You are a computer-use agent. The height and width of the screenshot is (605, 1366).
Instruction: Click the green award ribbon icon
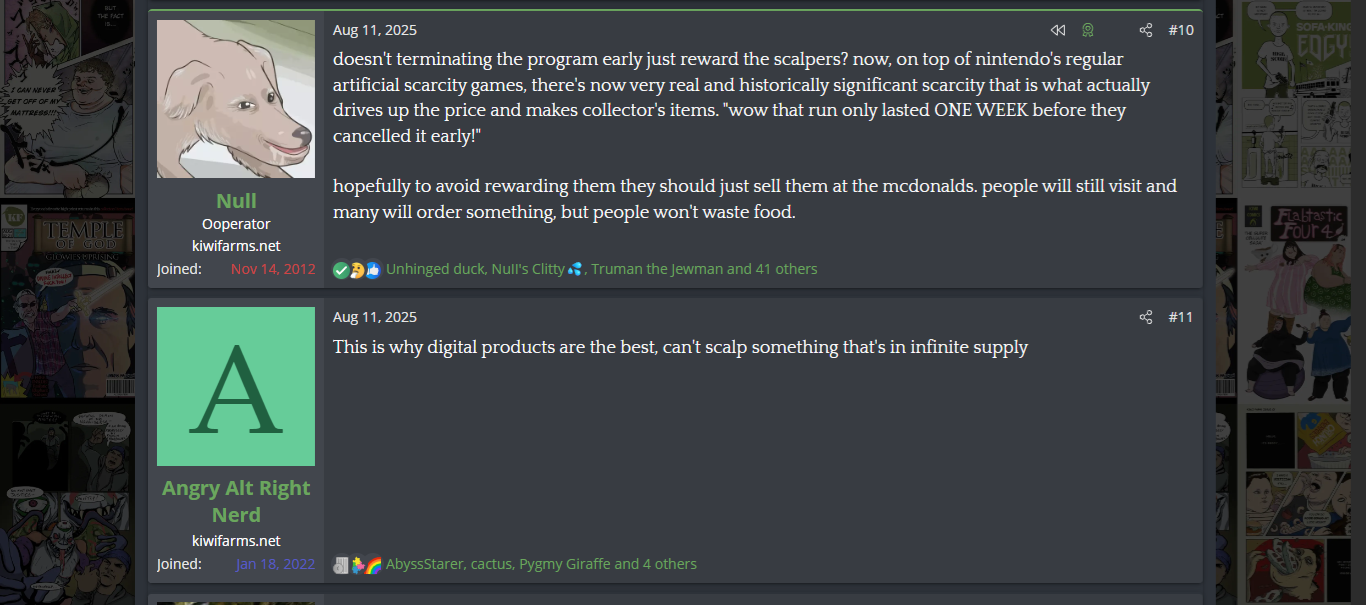(x=1088, y=30)
